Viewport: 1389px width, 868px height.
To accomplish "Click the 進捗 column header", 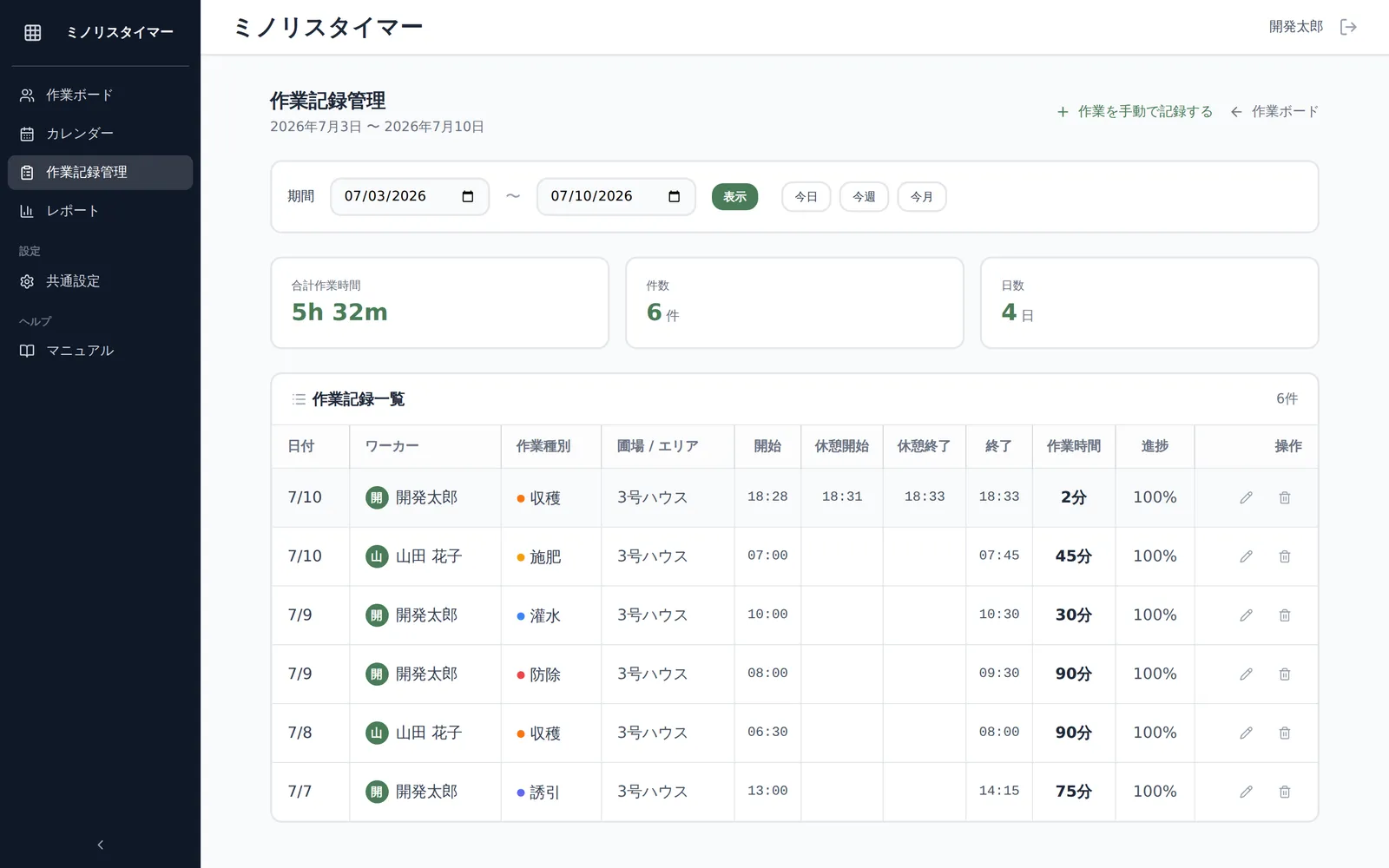I will (1155, 446).
